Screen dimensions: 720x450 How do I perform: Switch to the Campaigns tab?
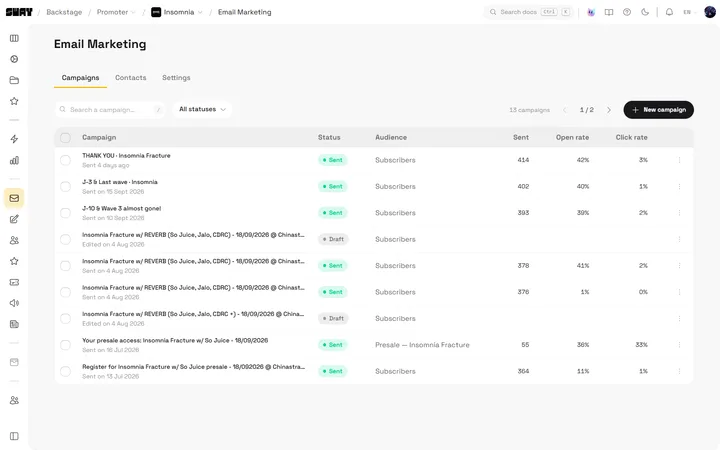tap(80, 78)
